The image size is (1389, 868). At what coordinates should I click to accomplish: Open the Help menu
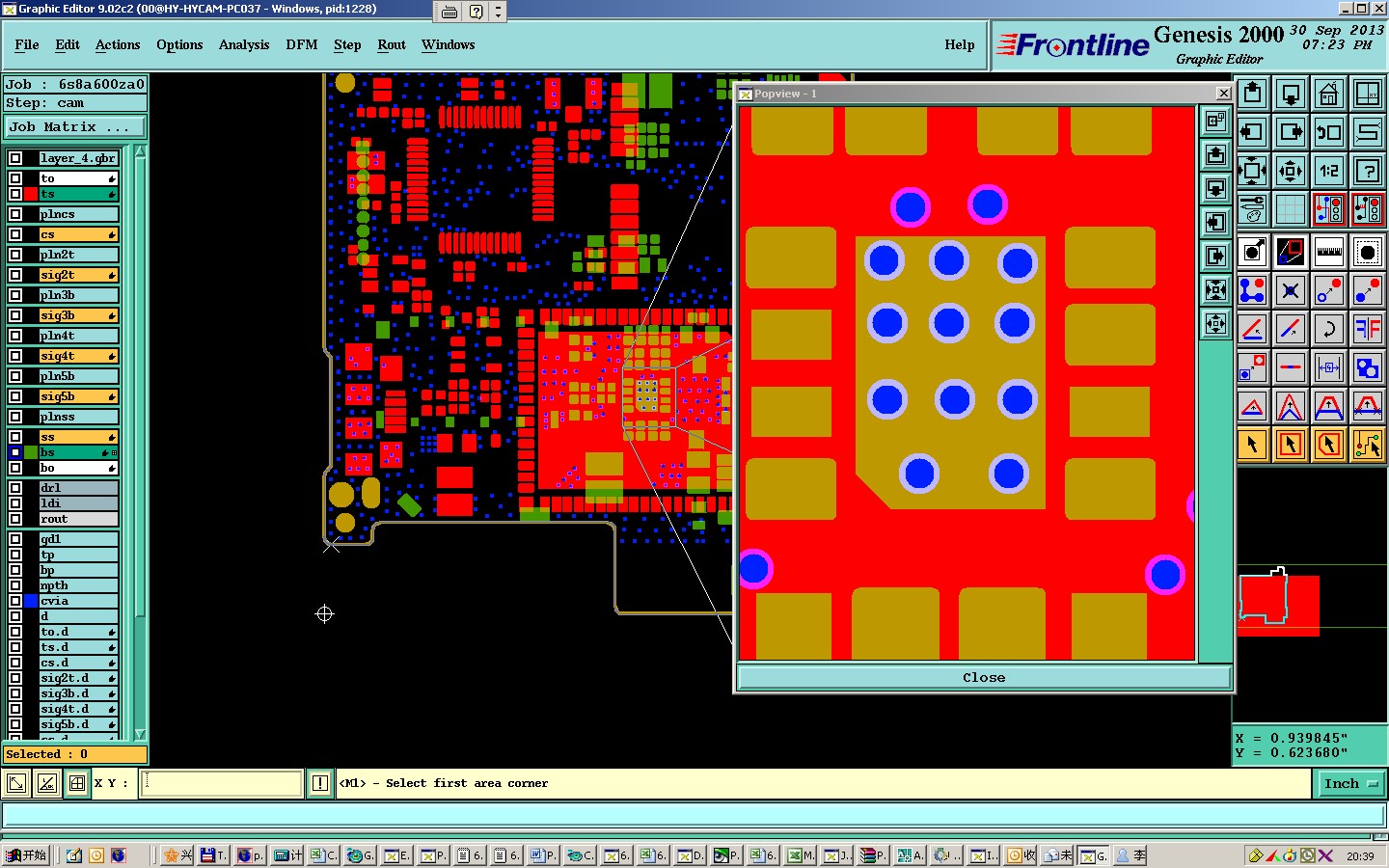click(x=960, y=44)
